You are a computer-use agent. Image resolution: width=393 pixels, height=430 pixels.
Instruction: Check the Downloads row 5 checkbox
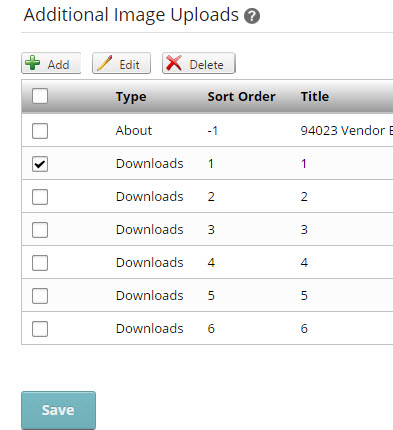point(40,296)
